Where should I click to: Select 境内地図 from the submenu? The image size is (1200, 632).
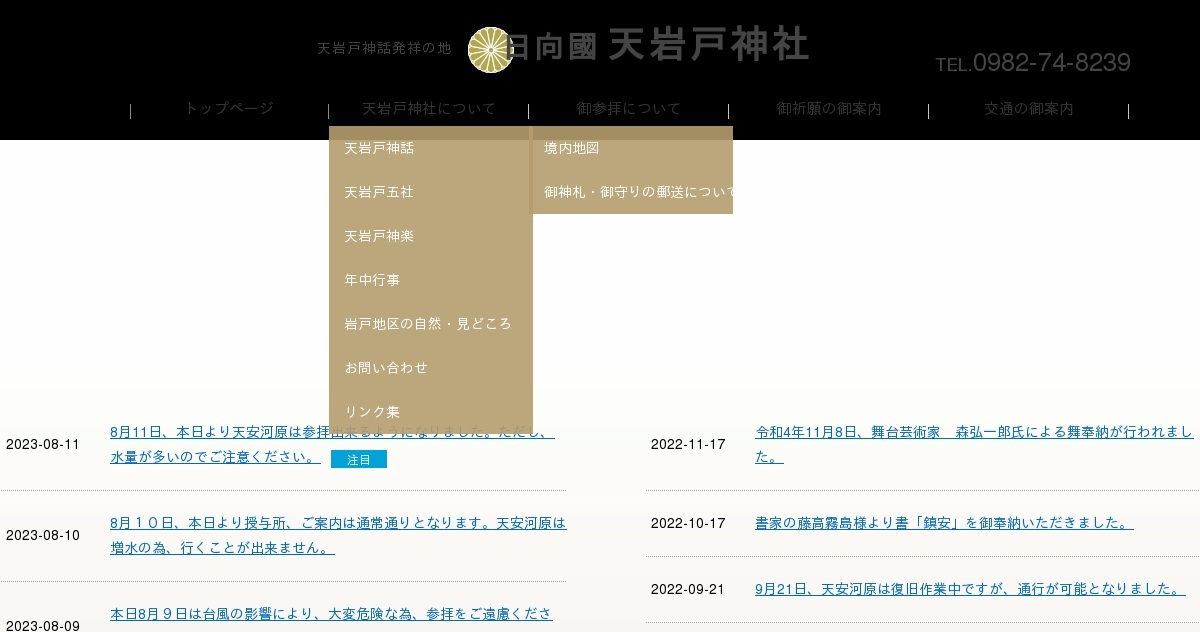tap(572, 148)
